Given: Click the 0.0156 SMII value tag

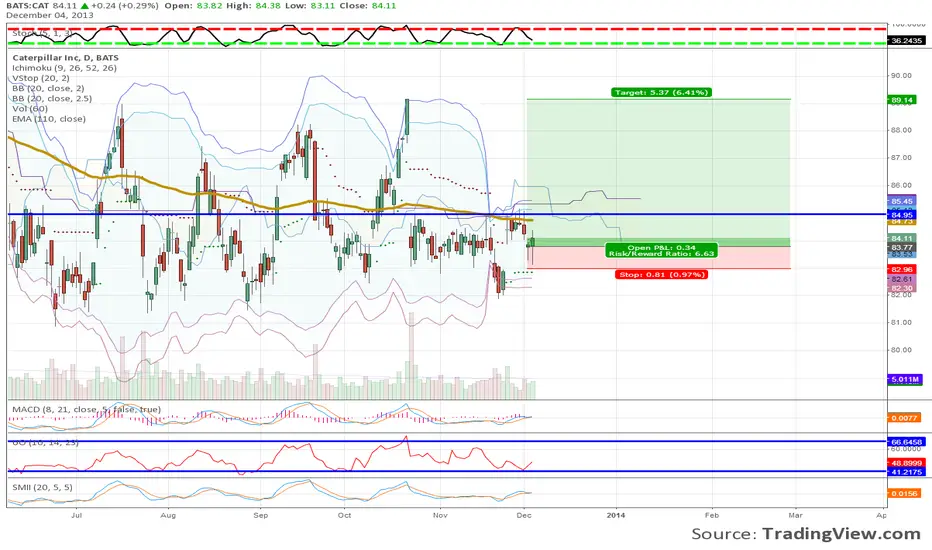Looking at the screenshot, I should click(904, 493).
